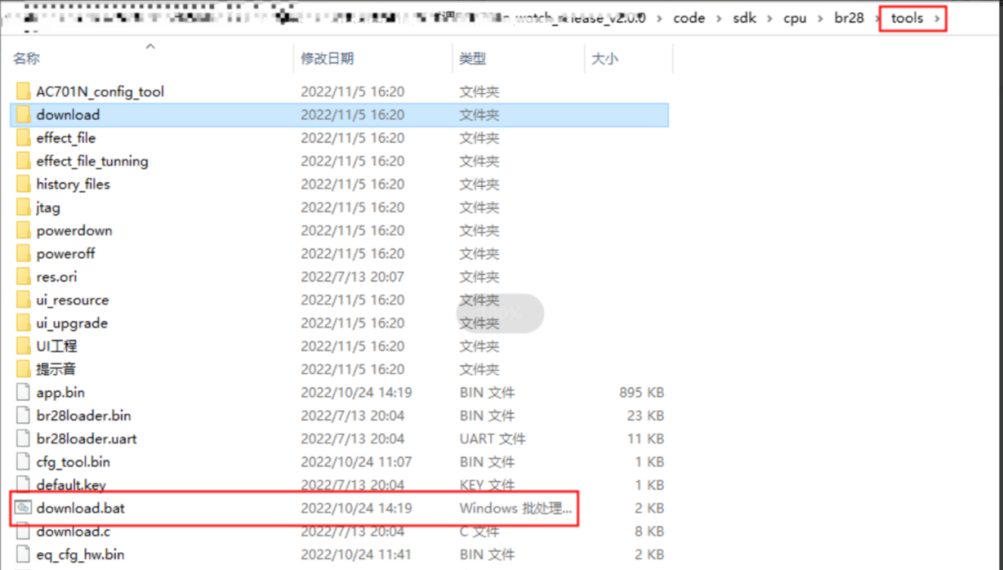Screen dimensions: 1003x570
Task: Expand the chevron after cpu breadcrumb
Action: (x=821, y=19)
